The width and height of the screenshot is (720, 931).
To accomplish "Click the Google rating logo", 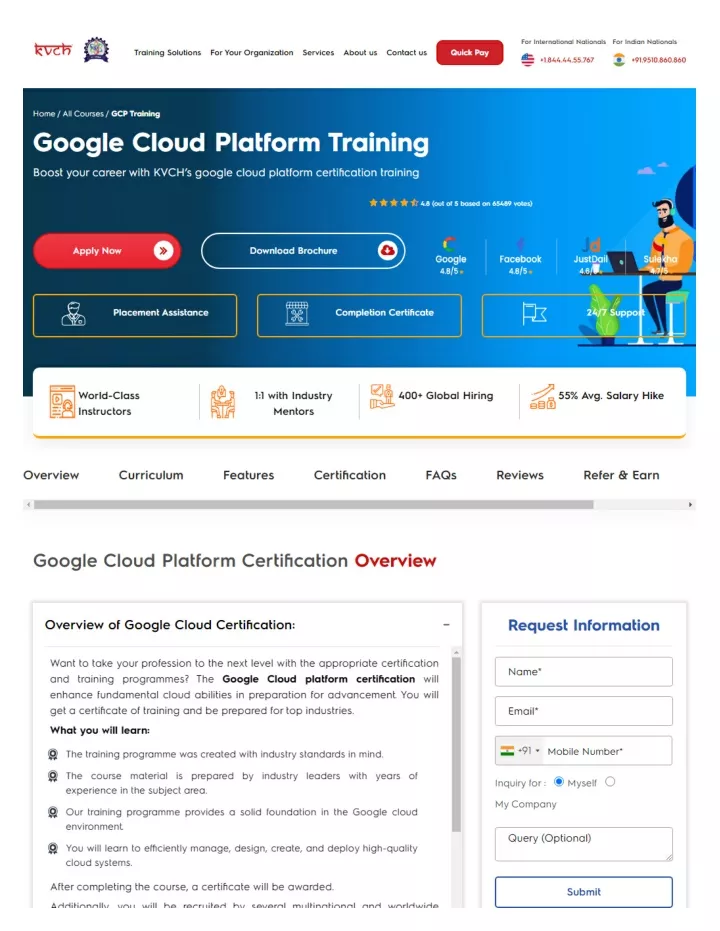I will pos(449,244).
